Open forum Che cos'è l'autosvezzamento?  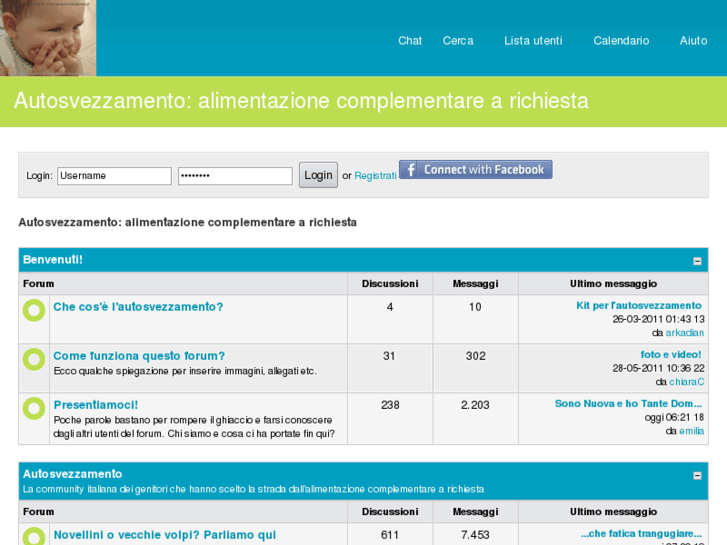click(x=138, y=307)
